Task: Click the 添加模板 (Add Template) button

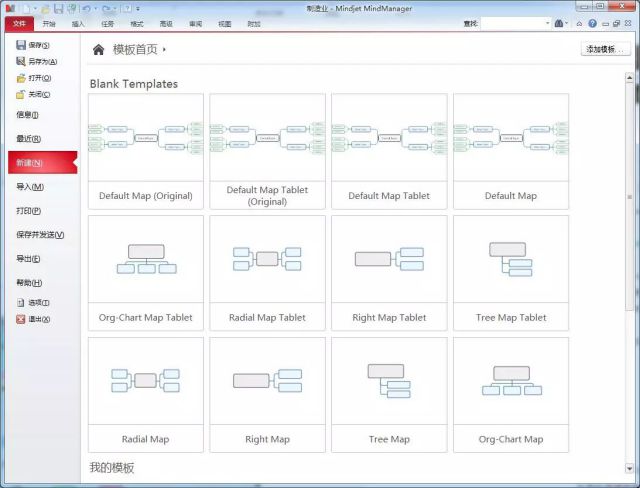Action: click(x=606, y=49)
